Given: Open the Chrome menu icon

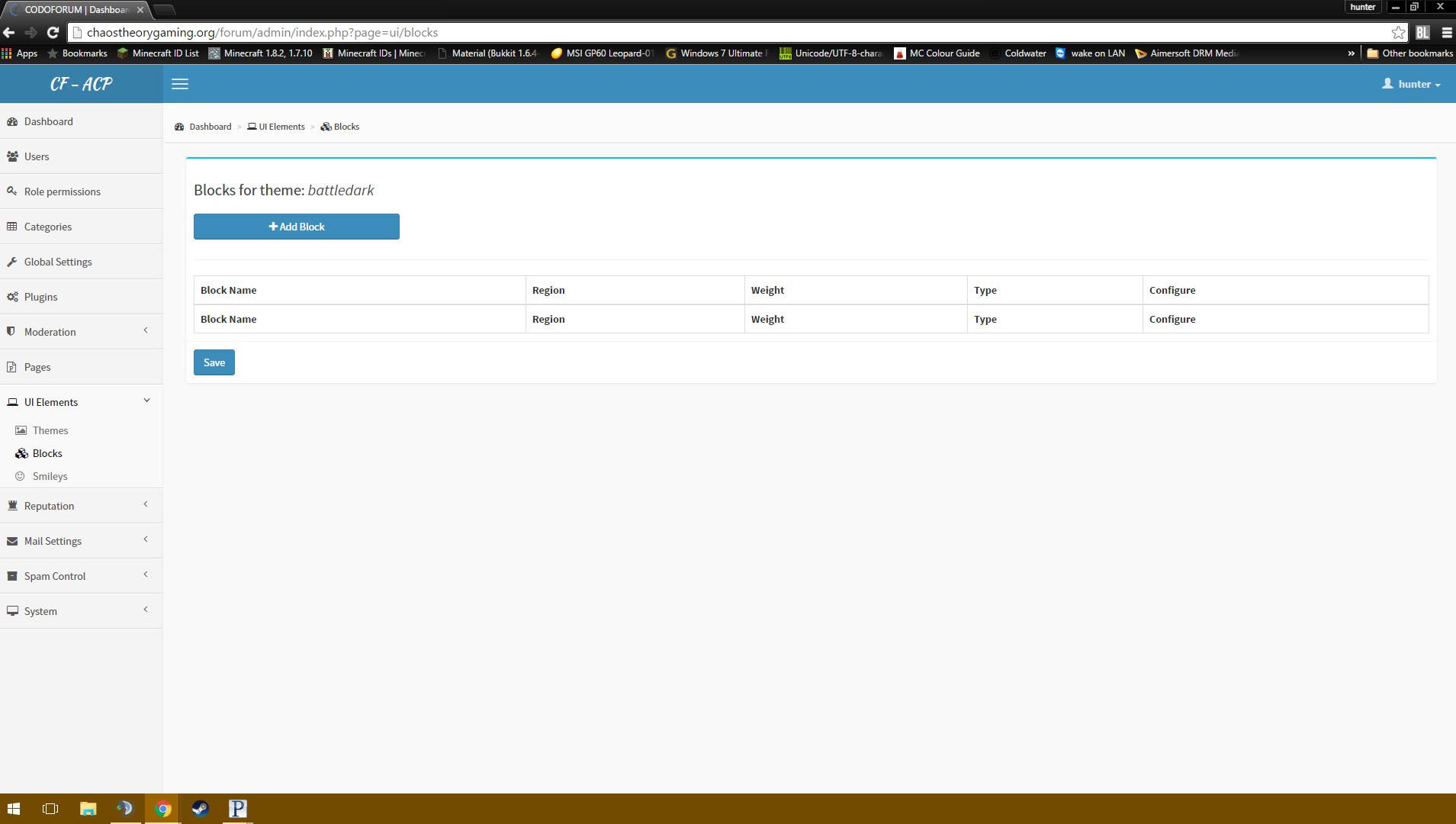Looking at the screenshot, I should point(1446,32).
